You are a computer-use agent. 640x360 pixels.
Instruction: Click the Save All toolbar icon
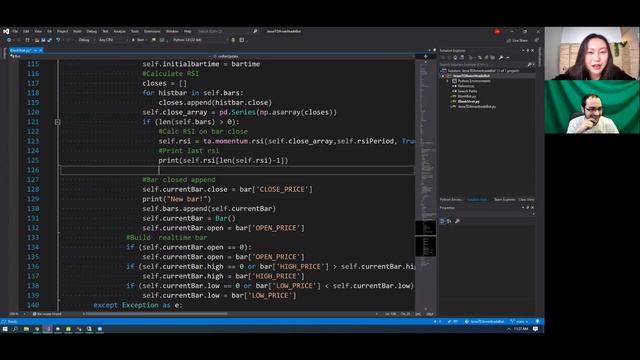tap(49, 40)
